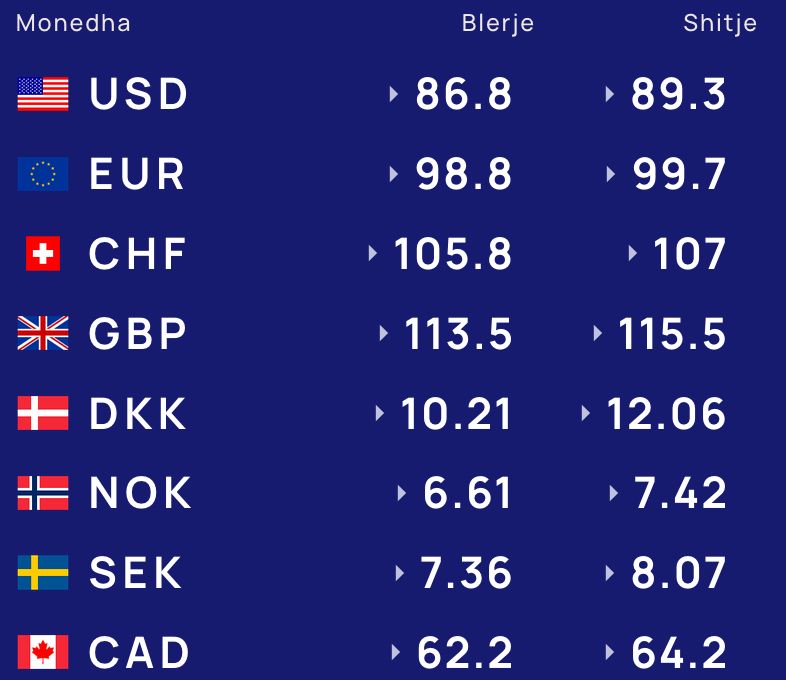This screenshot has width=786, height=680.
Task: Select the Swedish flag icon for SEK
Action: click(43, 572)
